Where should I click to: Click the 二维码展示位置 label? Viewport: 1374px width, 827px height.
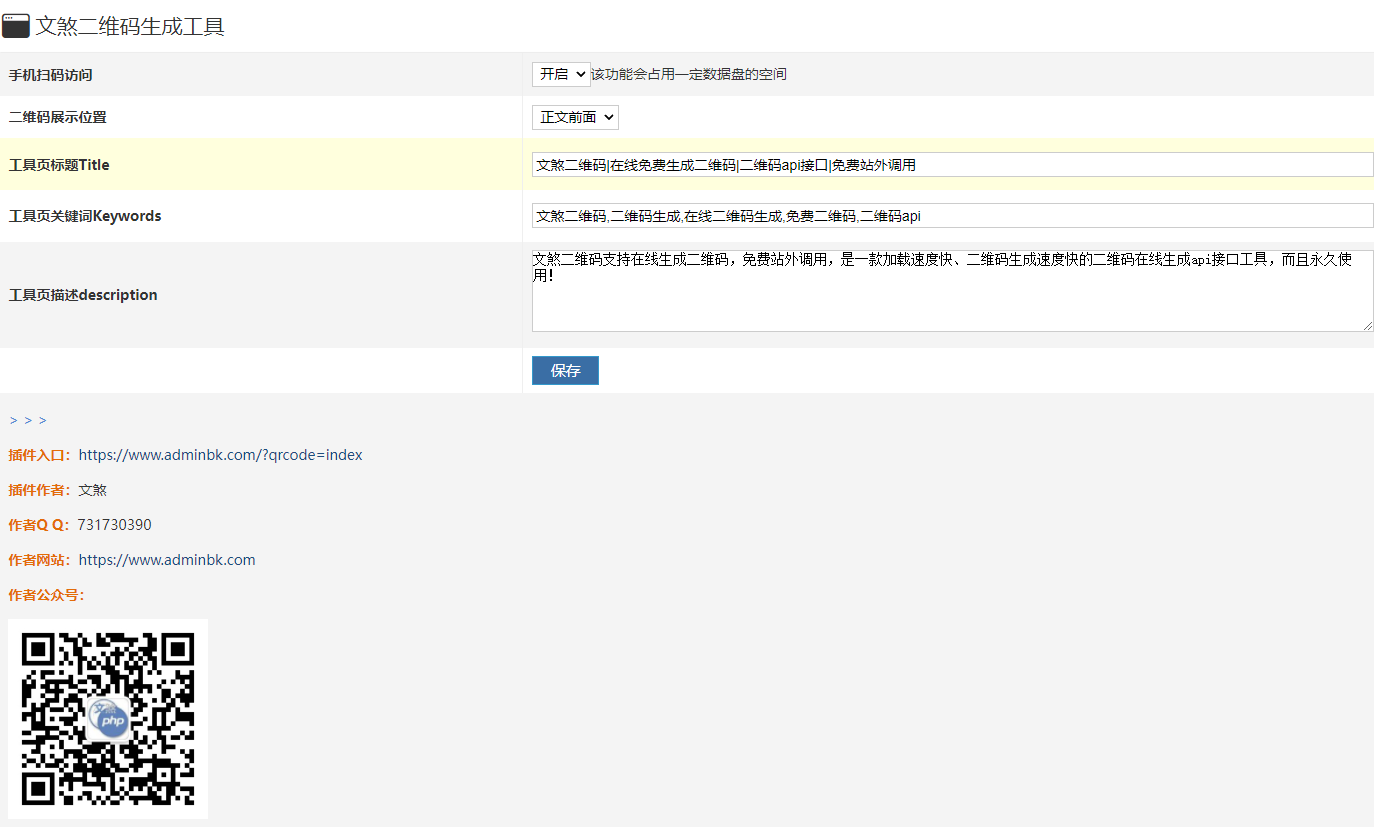click(57, 117)
